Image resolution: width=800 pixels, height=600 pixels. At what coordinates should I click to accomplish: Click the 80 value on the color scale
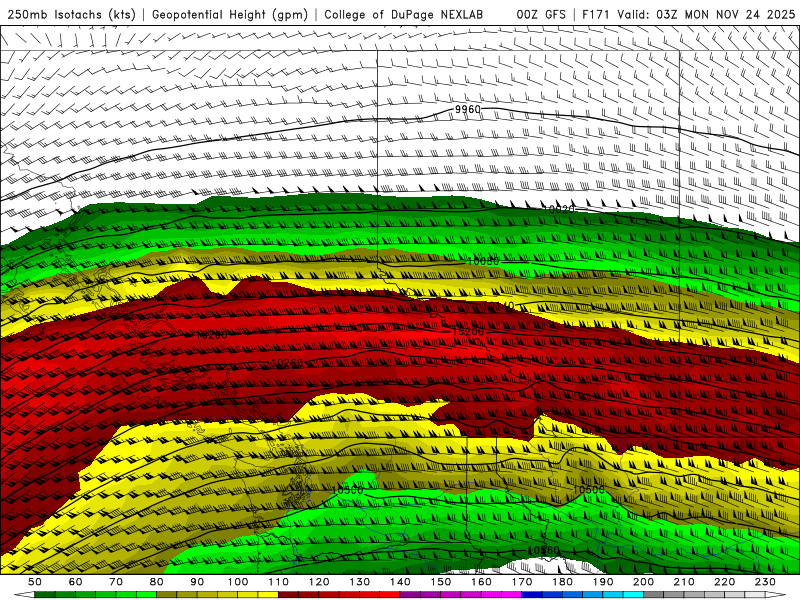point(157,582)
